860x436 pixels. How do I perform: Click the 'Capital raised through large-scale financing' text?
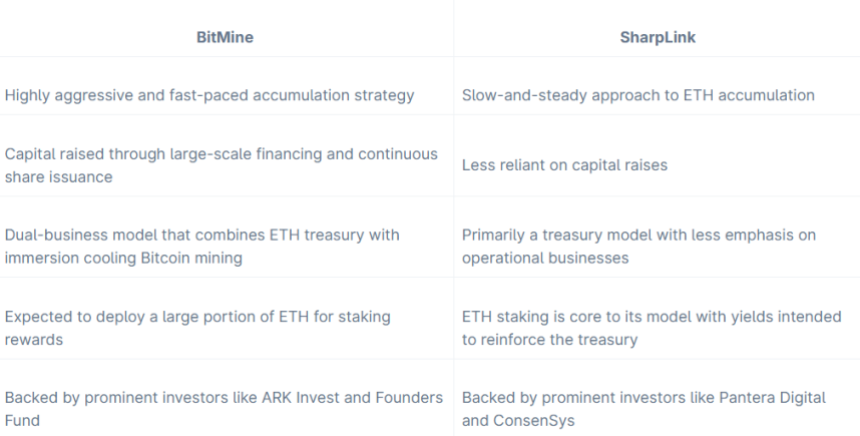[221, 154]
